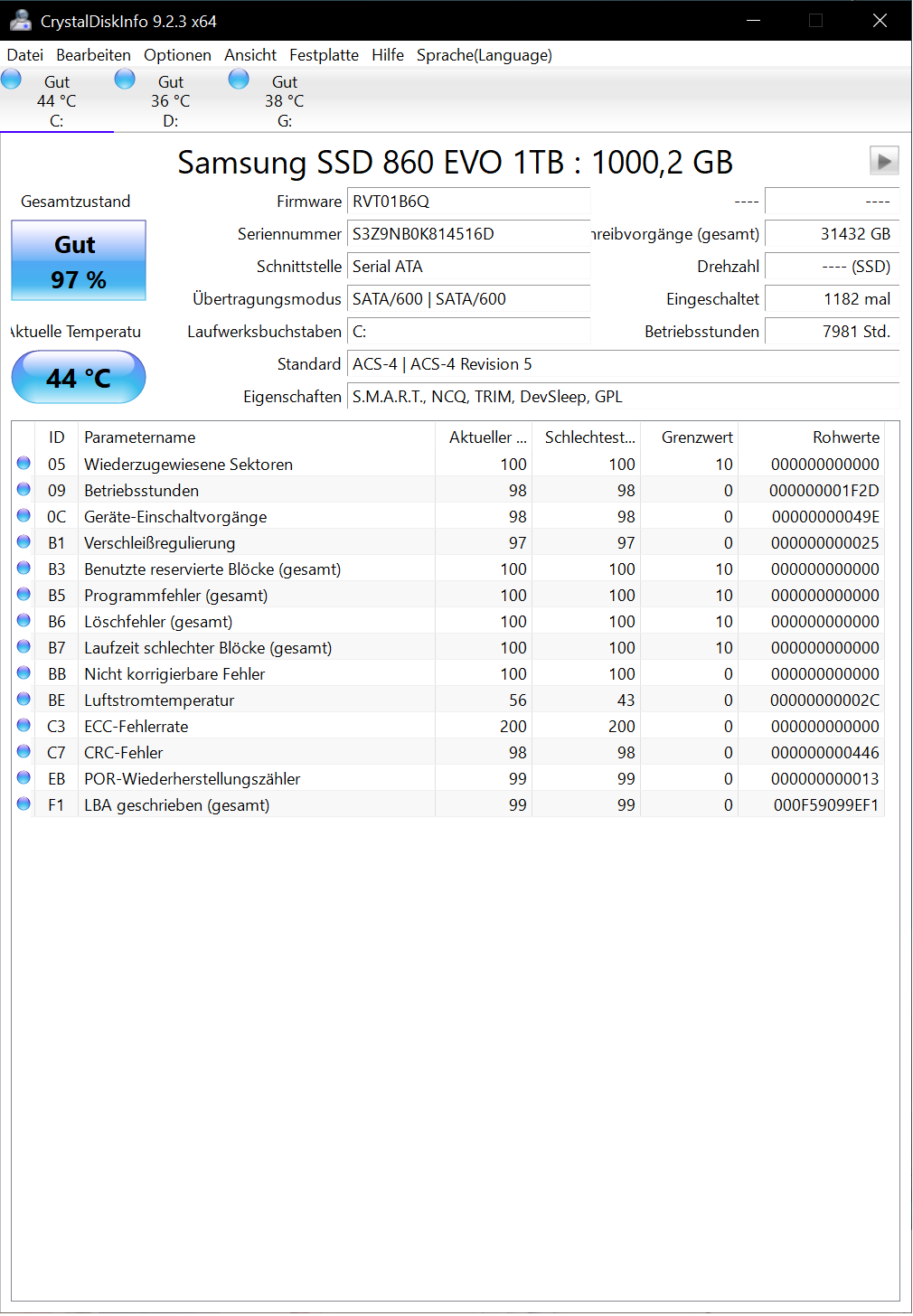This screenshot has width=913, height=1316.
Task: Click the Parametername column header
Action: [x=257, y=437]
